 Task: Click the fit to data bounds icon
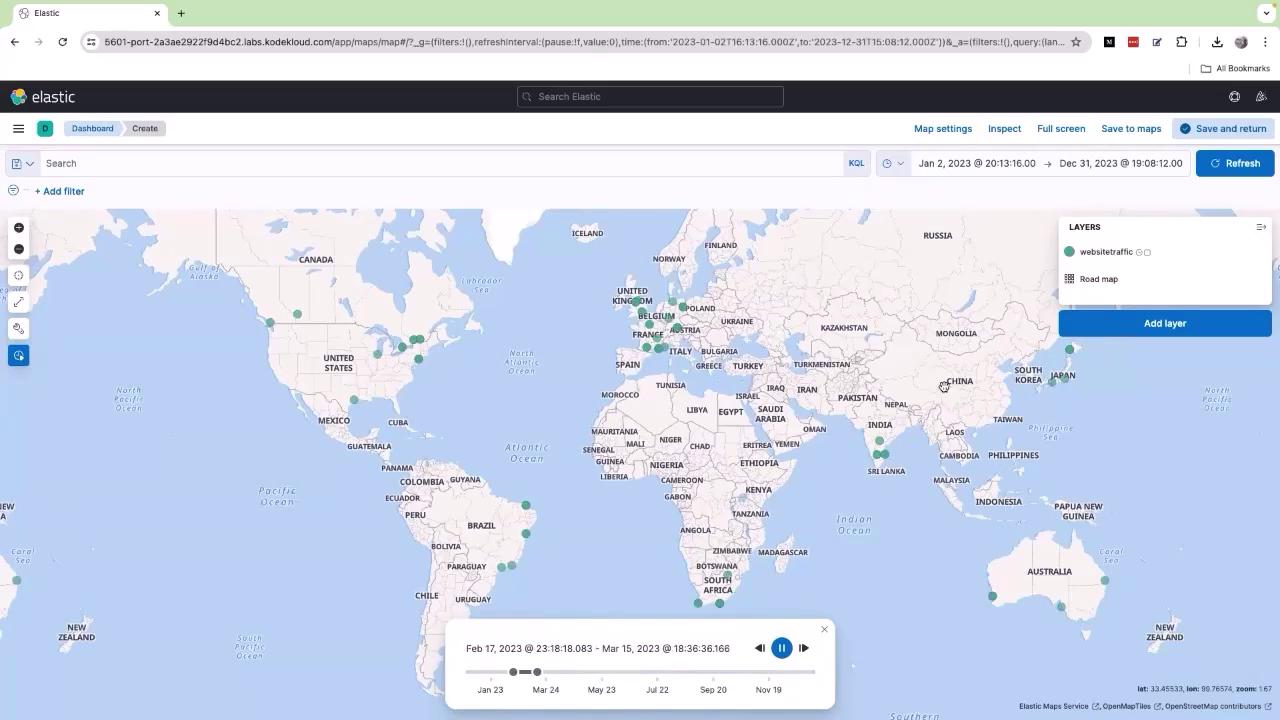pos(18,275)
